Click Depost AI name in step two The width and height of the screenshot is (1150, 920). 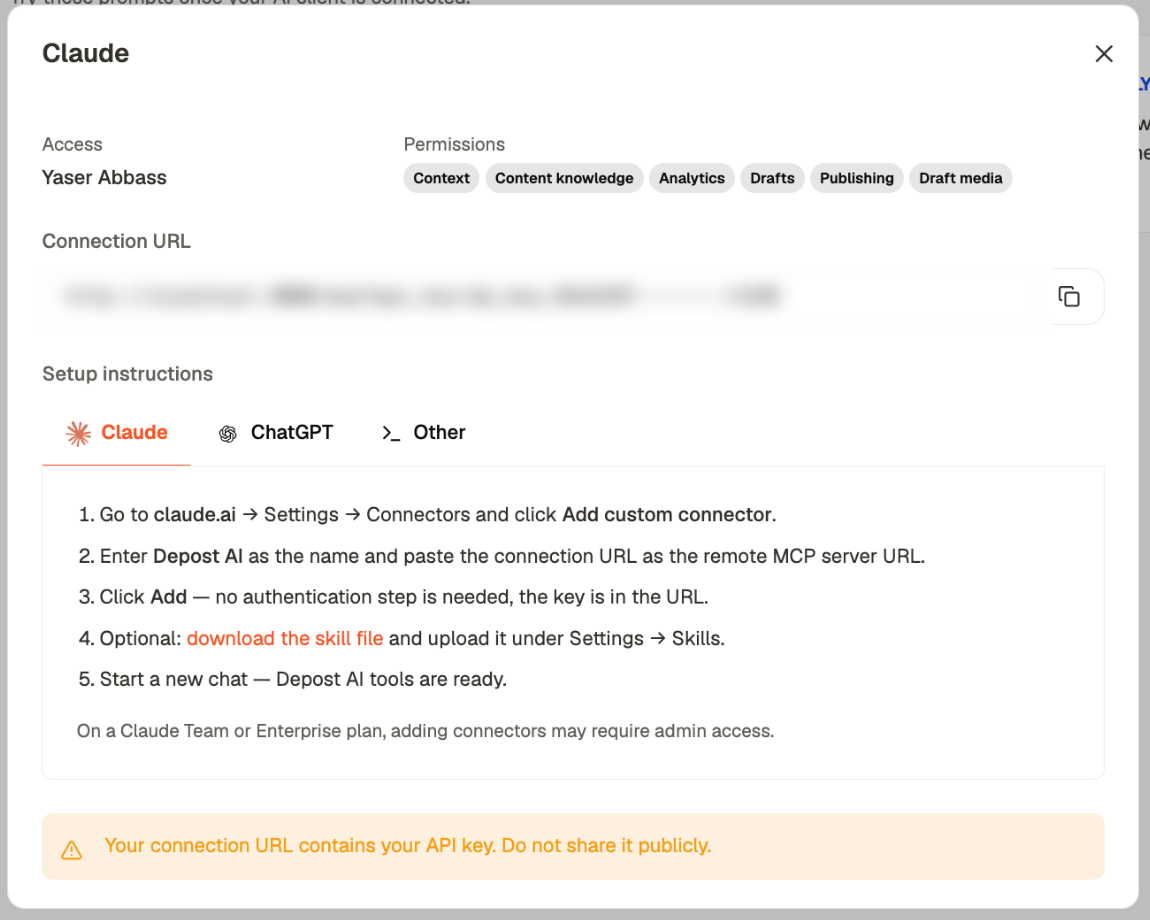[198, 556]
